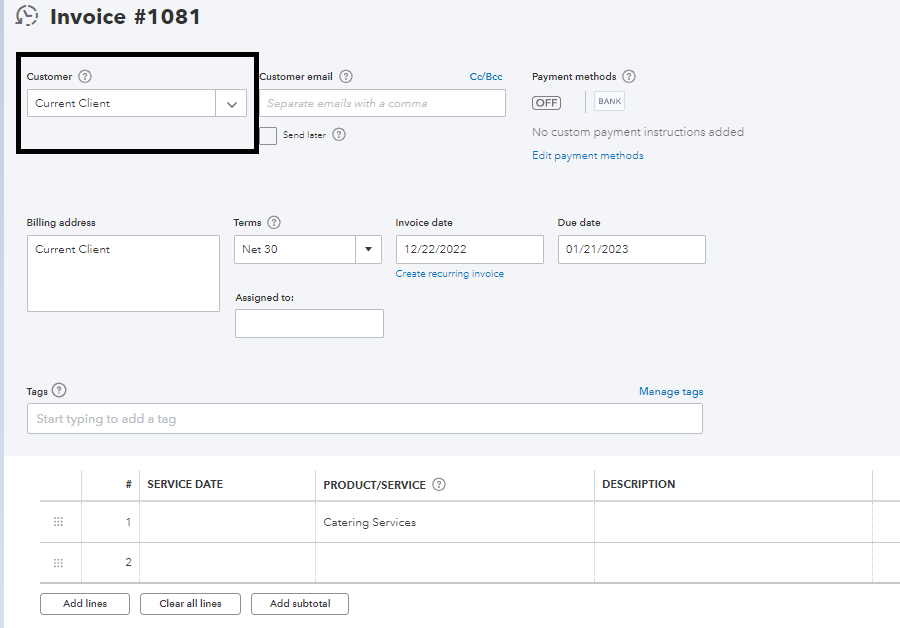This screenshot has width=900, height=628.
Task: Toggle the payment methods OFF switch
Action: pyautogui.click(x=546, y=103)
